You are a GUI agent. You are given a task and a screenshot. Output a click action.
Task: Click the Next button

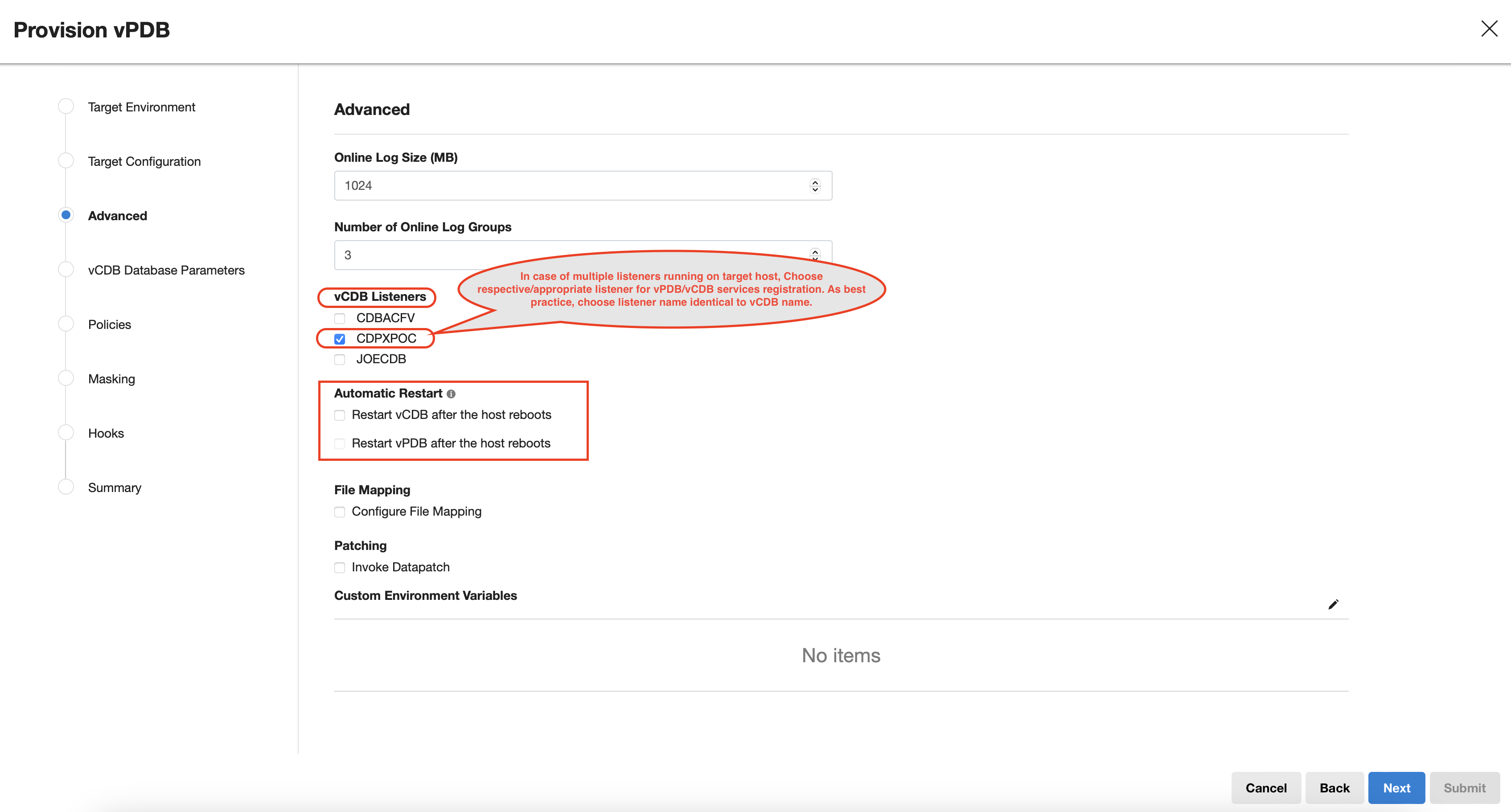click(1396, 788)
